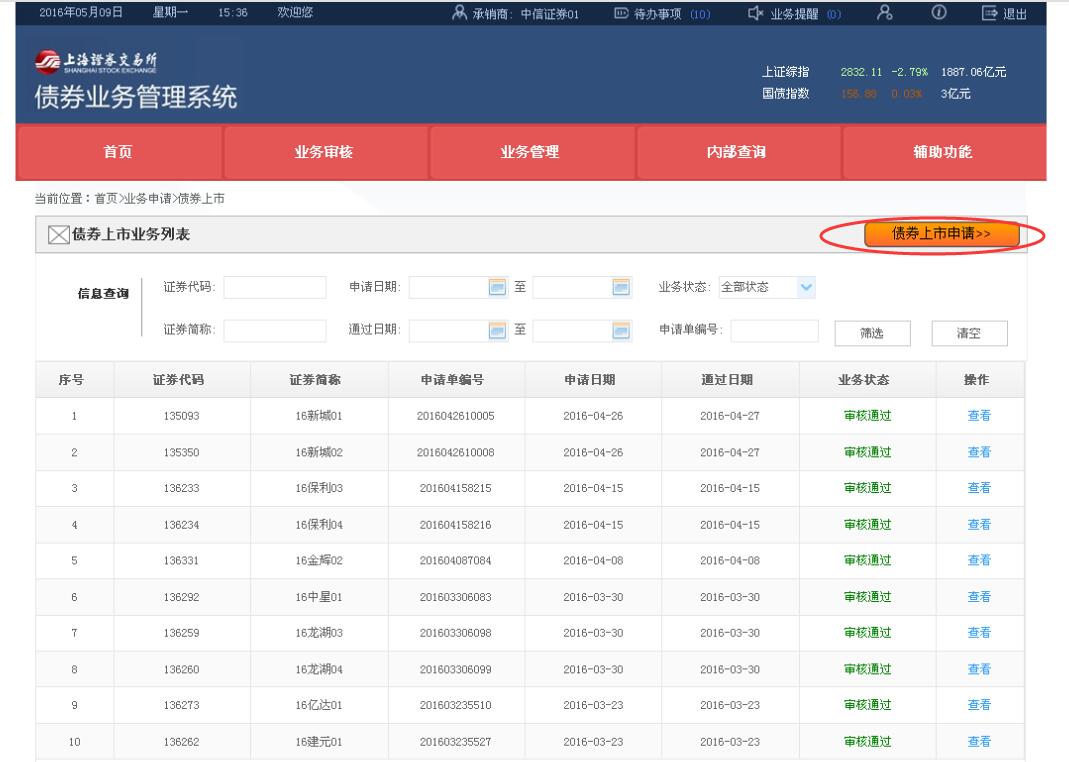Open calendar for 通过日期 start date
The width and height of the screenshot is (1069, 762).
point(498,331)
